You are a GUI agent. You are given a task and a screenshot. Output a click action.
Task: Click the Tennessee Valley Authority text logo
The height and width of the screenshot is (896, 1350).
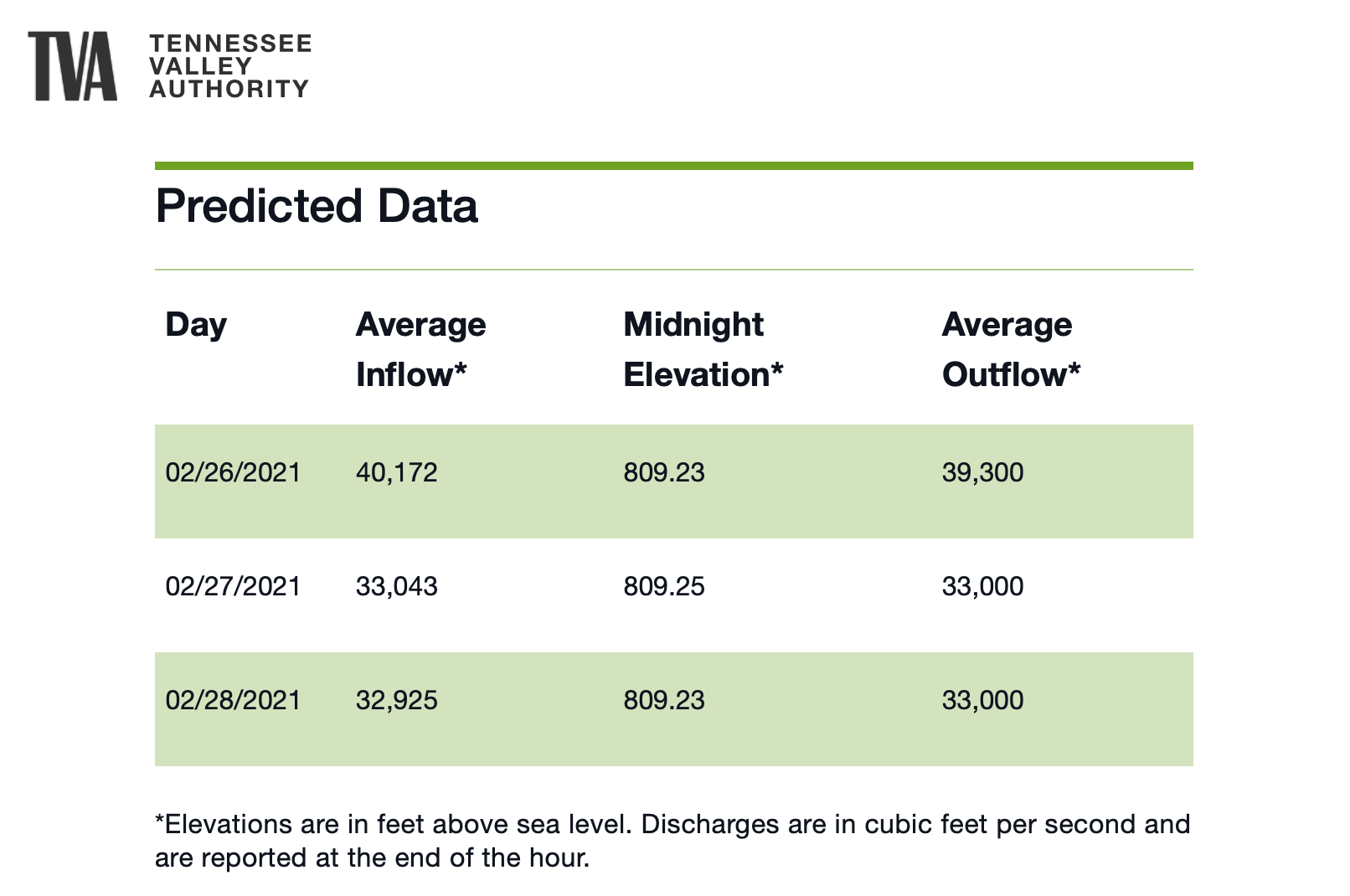click(229, 66)
